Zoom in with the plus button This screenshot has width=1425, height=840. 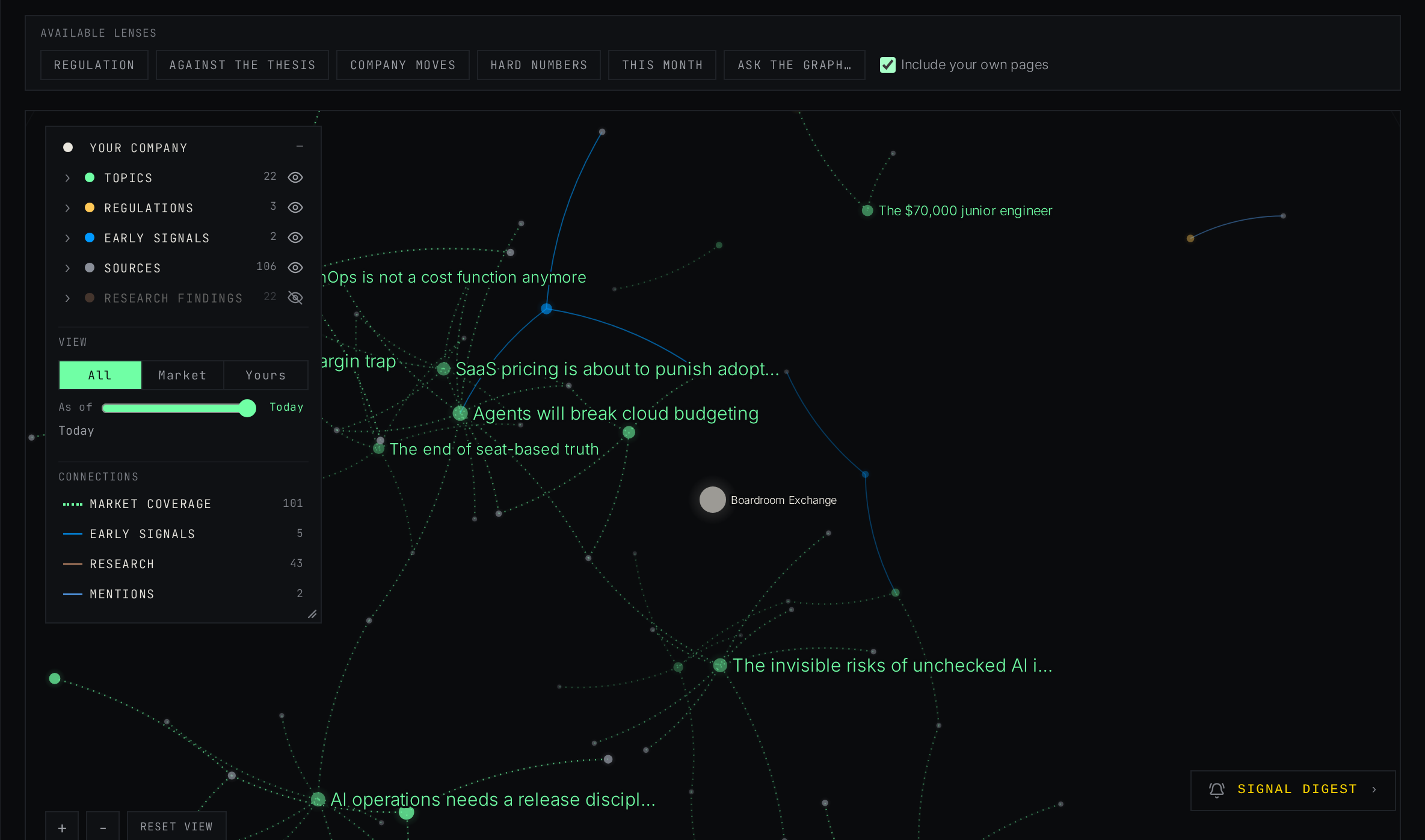(x=62, y=827)
